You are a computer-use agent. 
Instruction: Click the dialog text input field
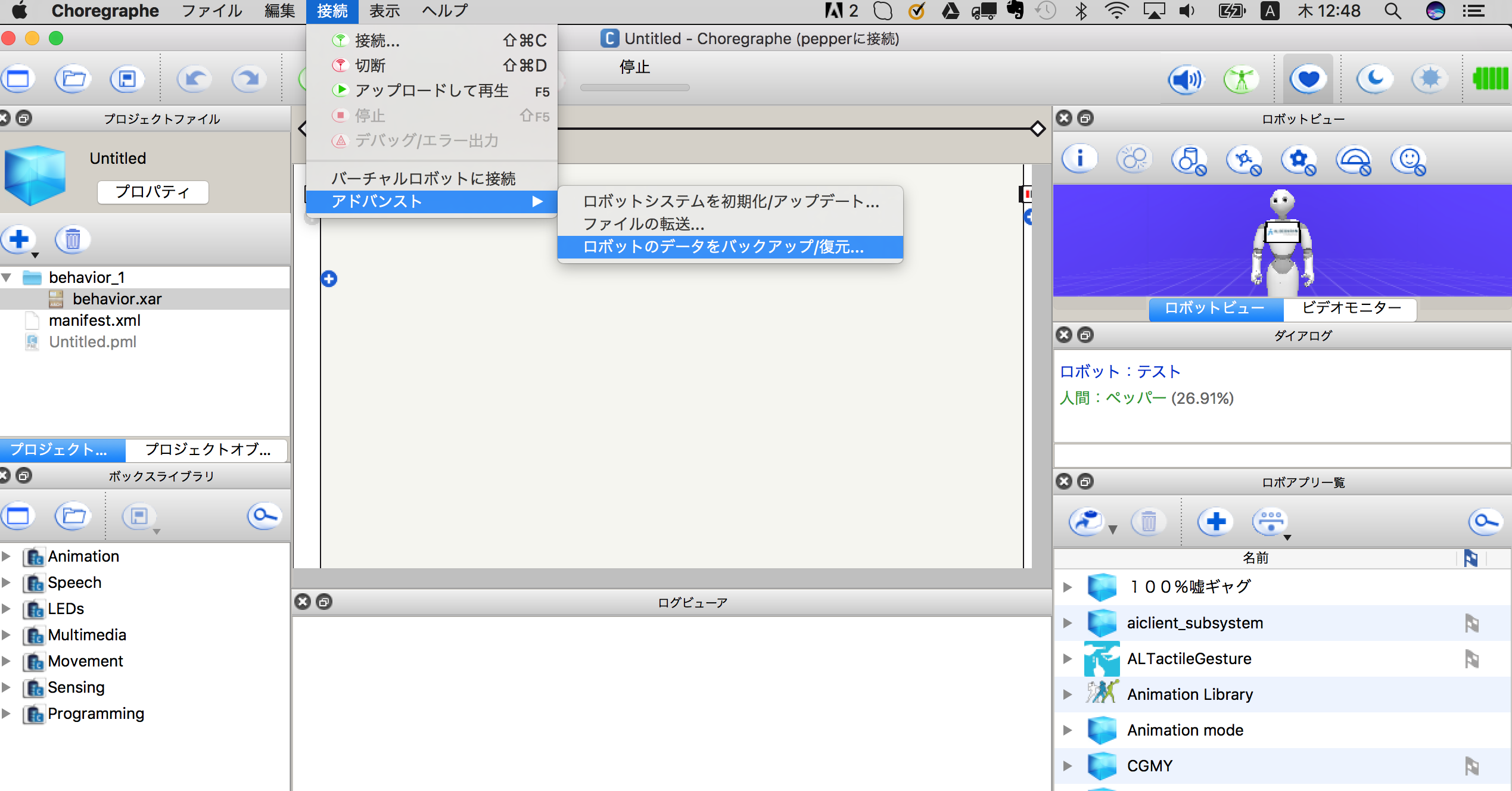[x=1282, y=456]
